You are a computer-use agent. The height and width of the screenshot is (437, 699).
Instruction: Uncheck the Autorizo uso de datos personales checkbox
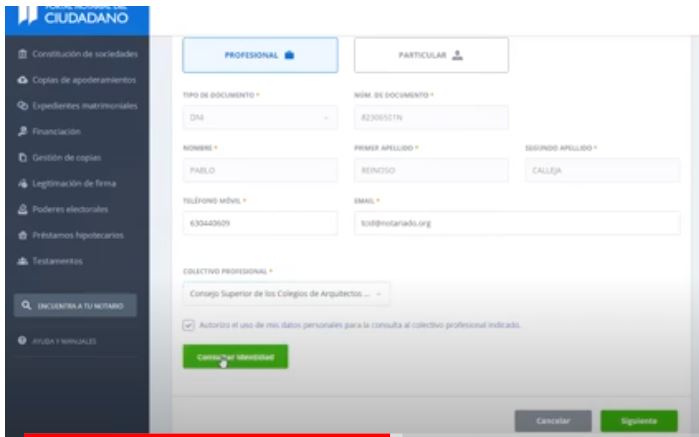189,325
